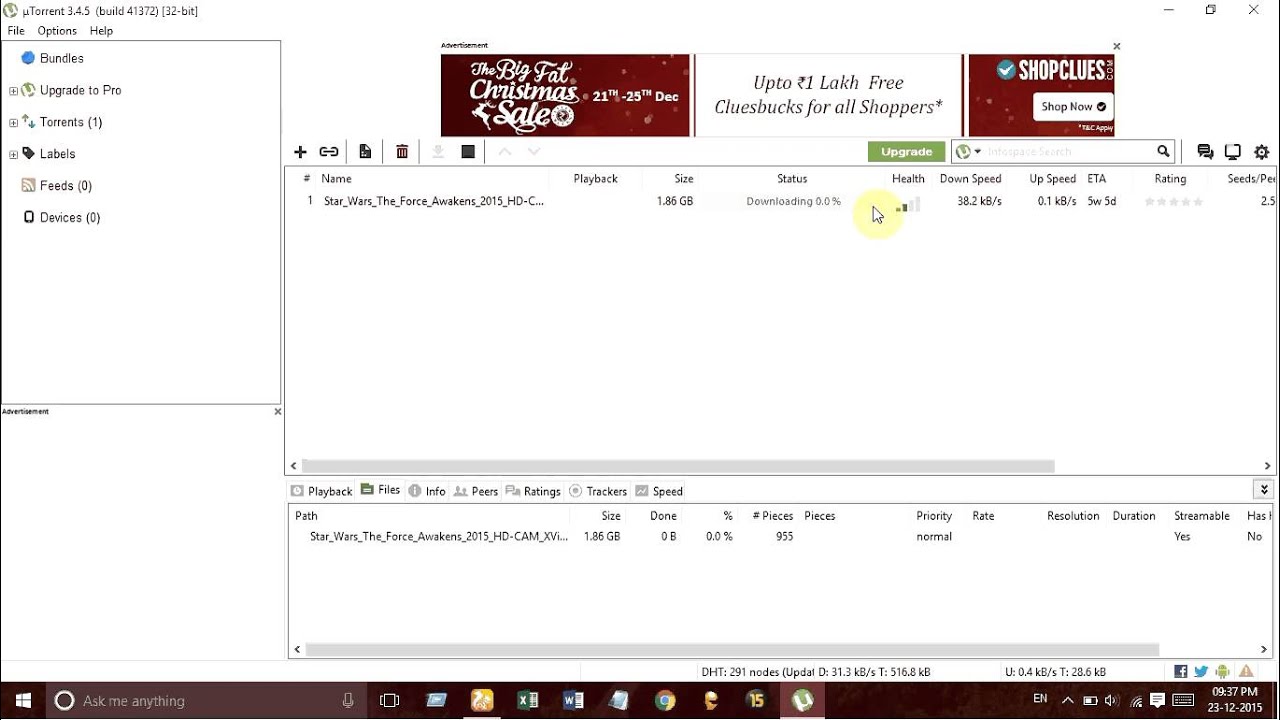Switch to the Ratings tab
Viewport: 1280px width, 720px height.
(x=533, y=491)
